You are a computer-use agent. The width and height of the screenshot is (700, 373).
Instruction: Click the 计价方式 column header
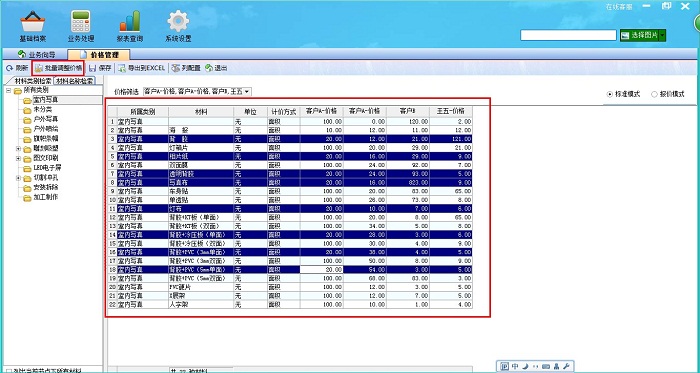coord(283,112)
